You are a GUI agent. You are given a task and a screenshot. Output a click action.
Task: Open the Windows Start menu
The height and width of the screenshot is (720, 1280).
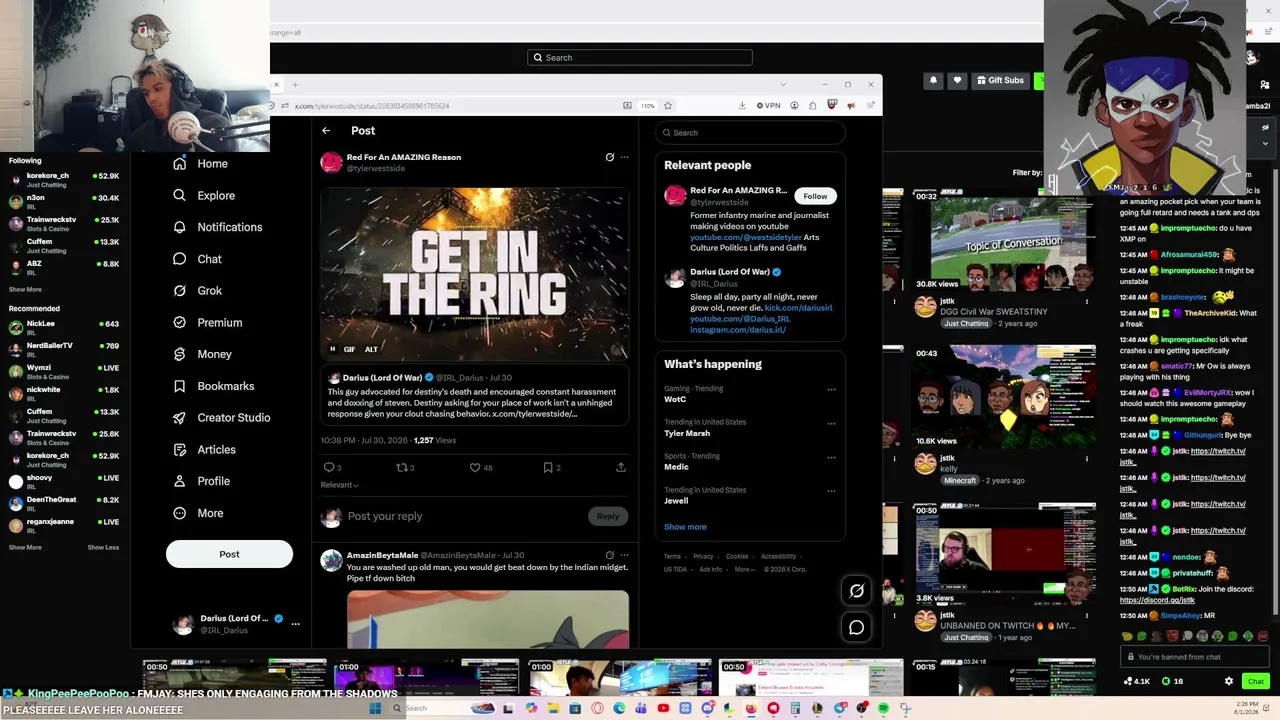click(375, 708)
